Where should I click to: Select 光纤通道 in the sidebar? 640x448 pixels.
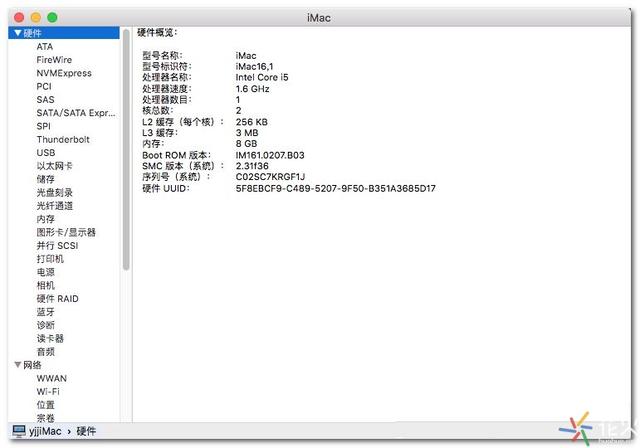click(x=54, y=206)
